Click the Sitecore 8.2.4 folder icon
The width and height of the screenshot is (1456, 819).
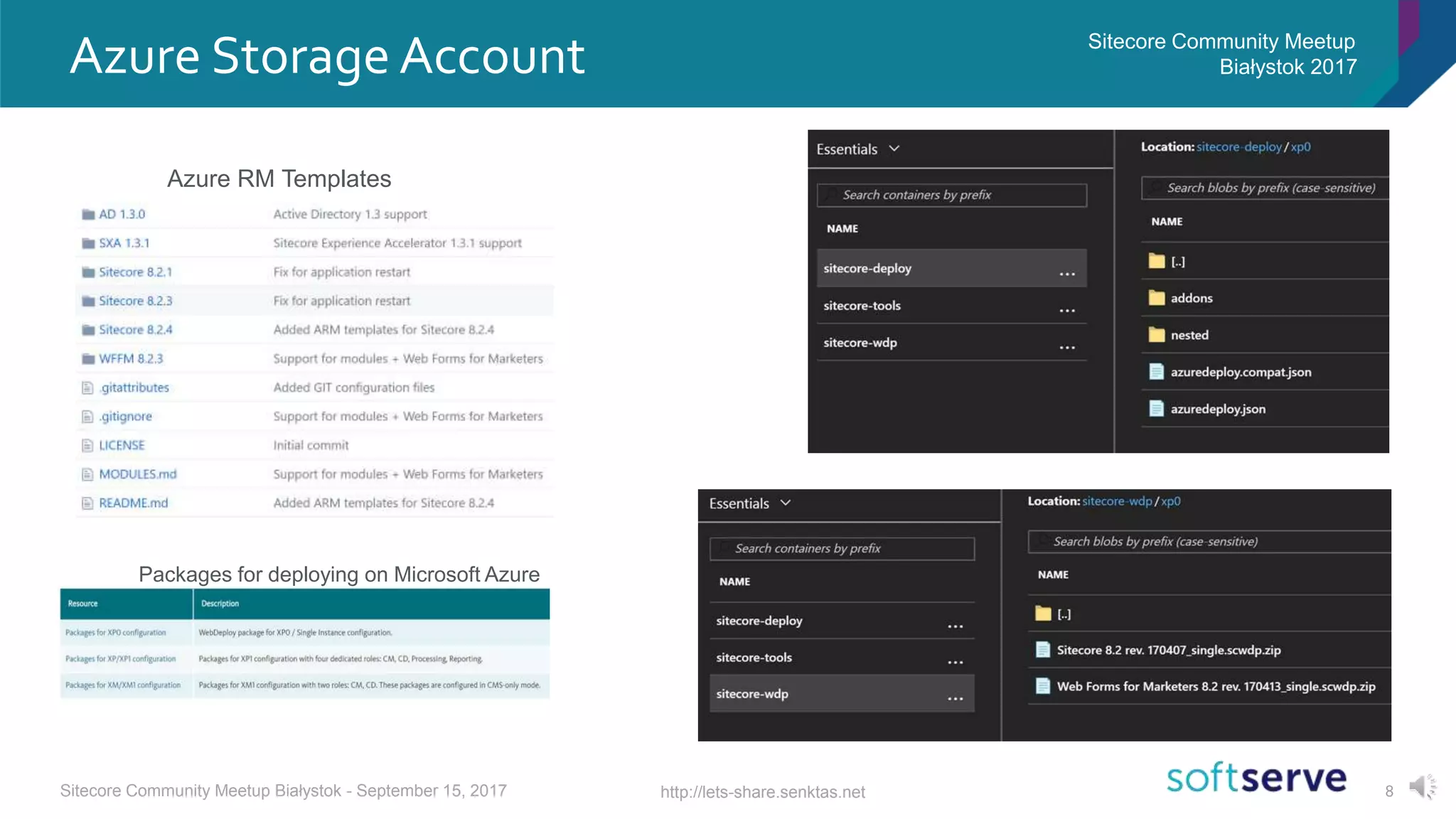[88, 330]
